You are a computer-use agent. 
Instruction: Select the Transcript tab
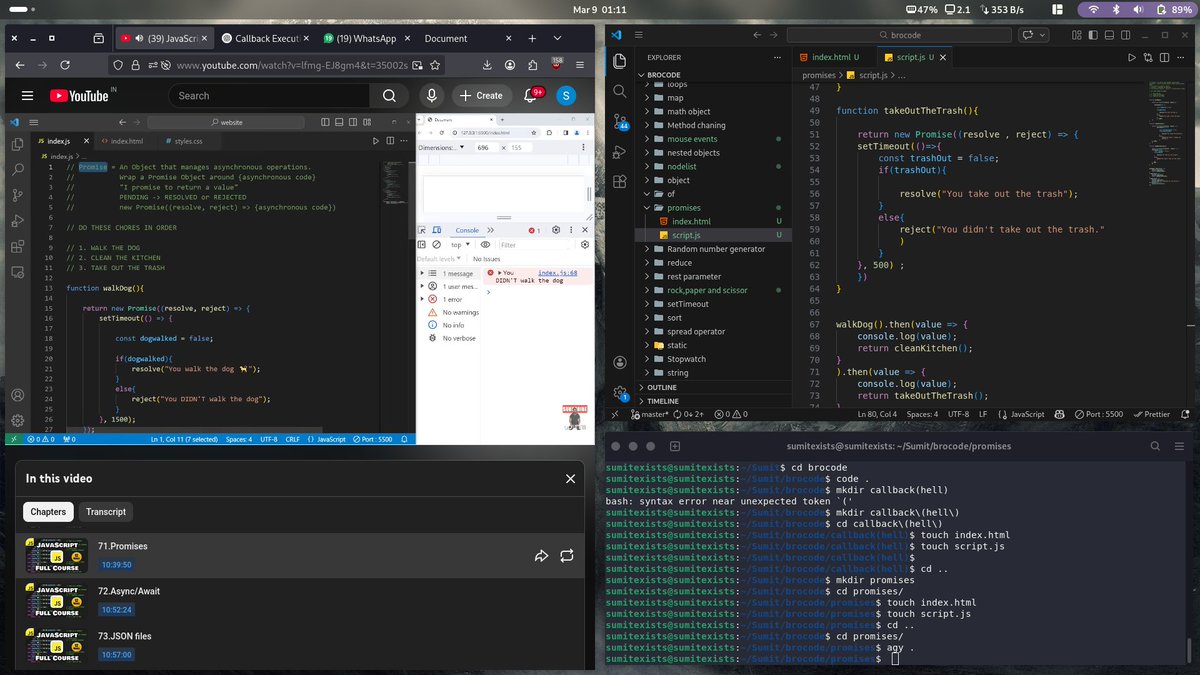pos(106,512)
